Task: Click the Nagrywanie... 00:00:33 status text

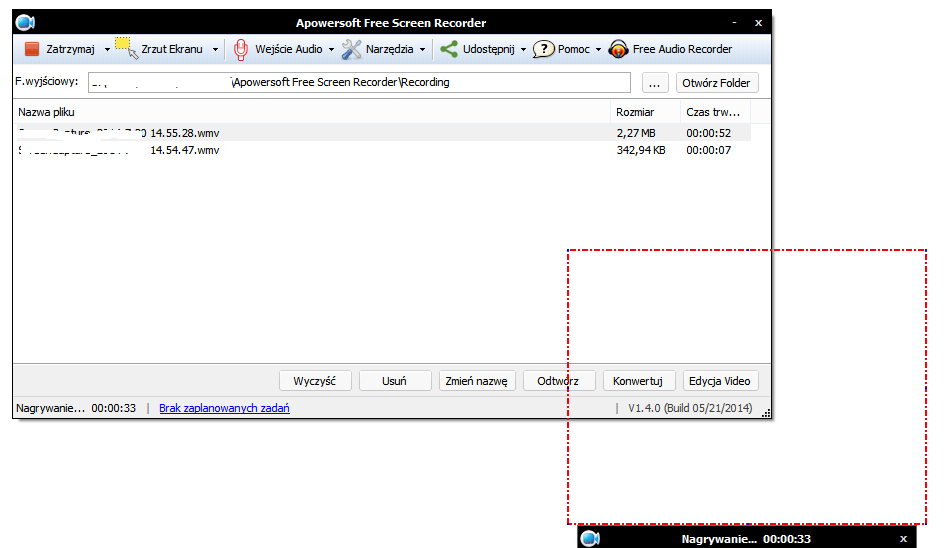Action: coord(76,408)
